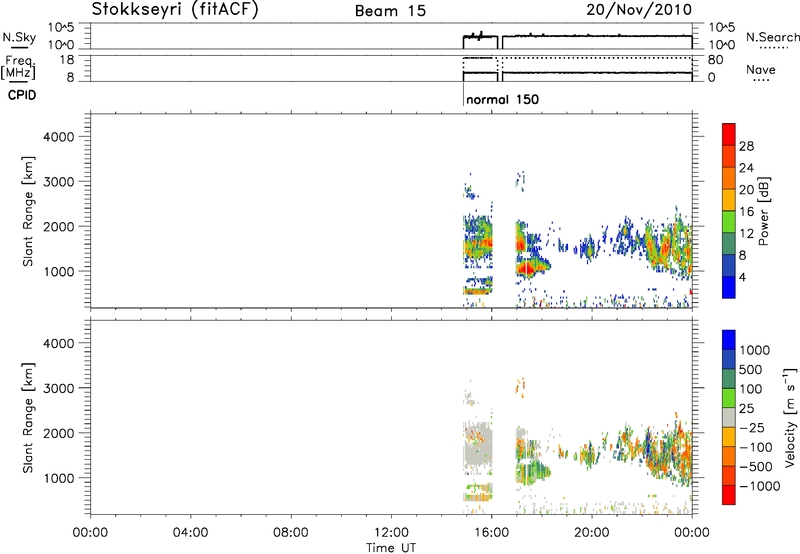Click the "80" Nave axis tick
The image size is (800, 554).
point(716,60)
